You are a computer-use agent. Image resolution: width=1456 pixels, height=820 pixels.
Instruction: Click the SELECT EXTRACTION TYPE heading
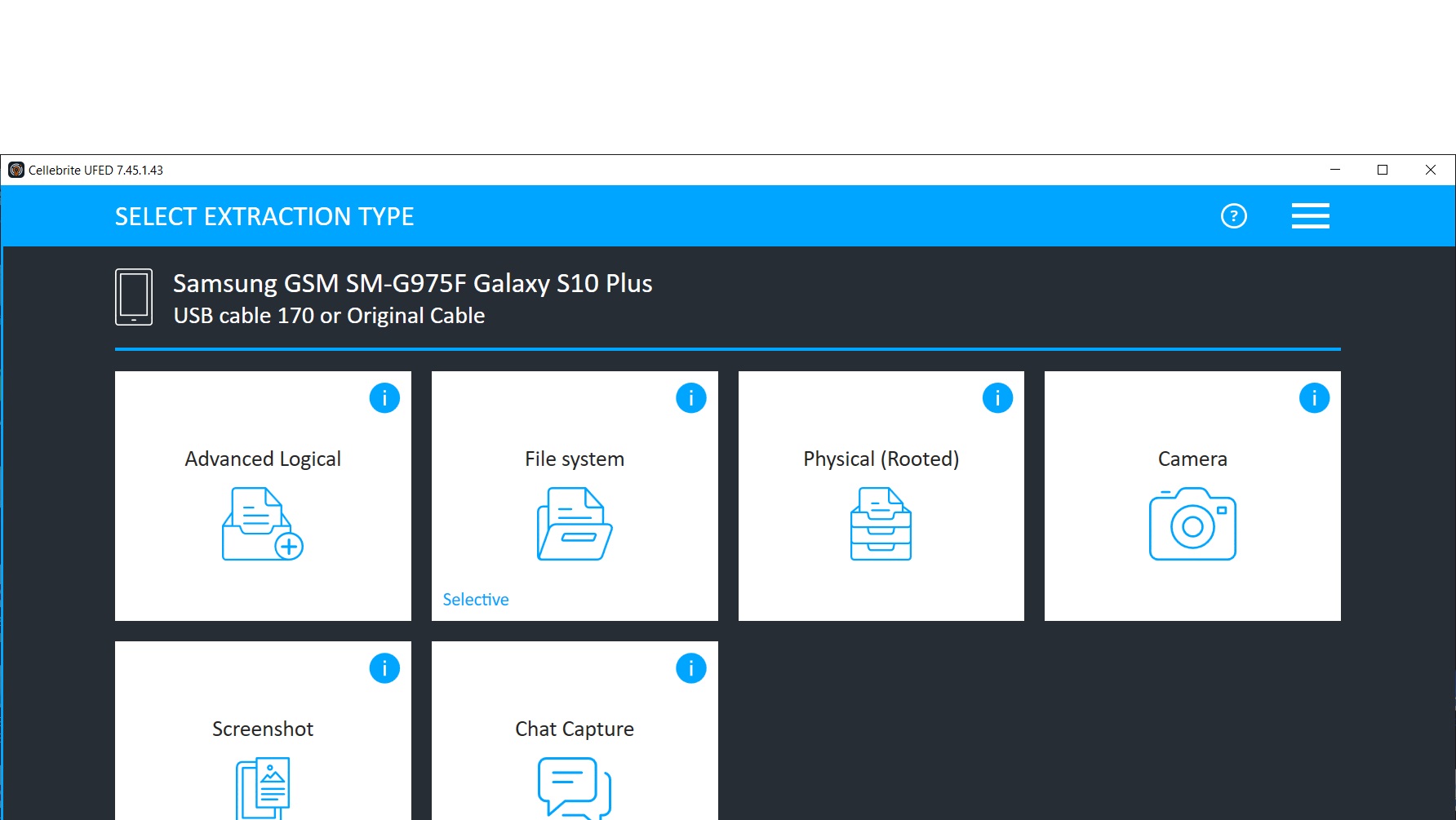(264, 217)
